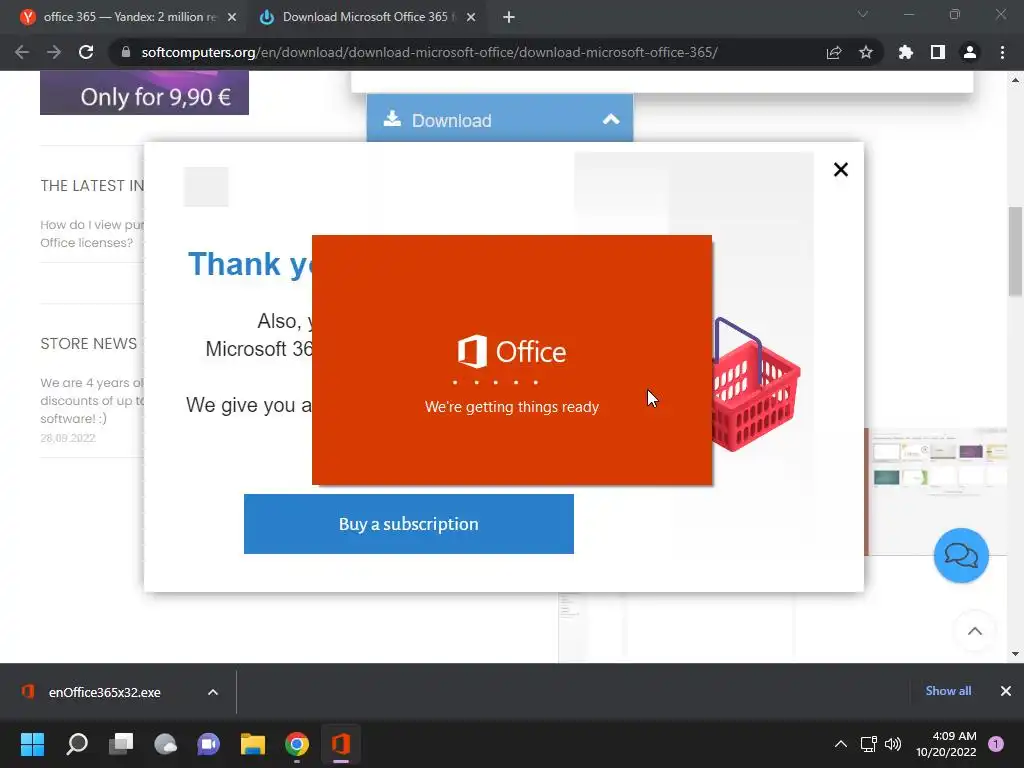Open Widgets weather icon on taskbar
1024x768 pixels.
coord(165,744)
